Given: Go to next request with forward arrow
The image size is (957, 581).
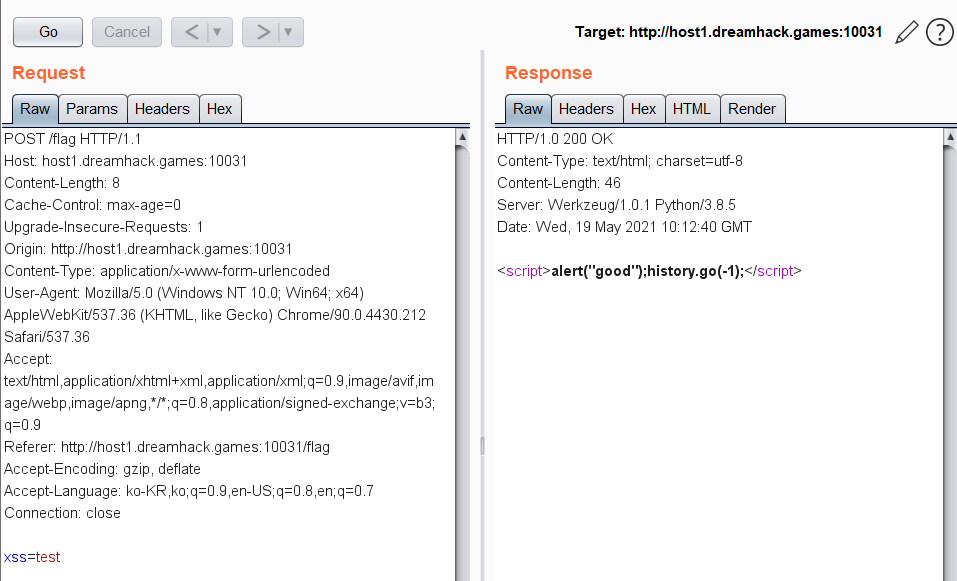Looking at the screenshot, I should [x=262, y=32].
